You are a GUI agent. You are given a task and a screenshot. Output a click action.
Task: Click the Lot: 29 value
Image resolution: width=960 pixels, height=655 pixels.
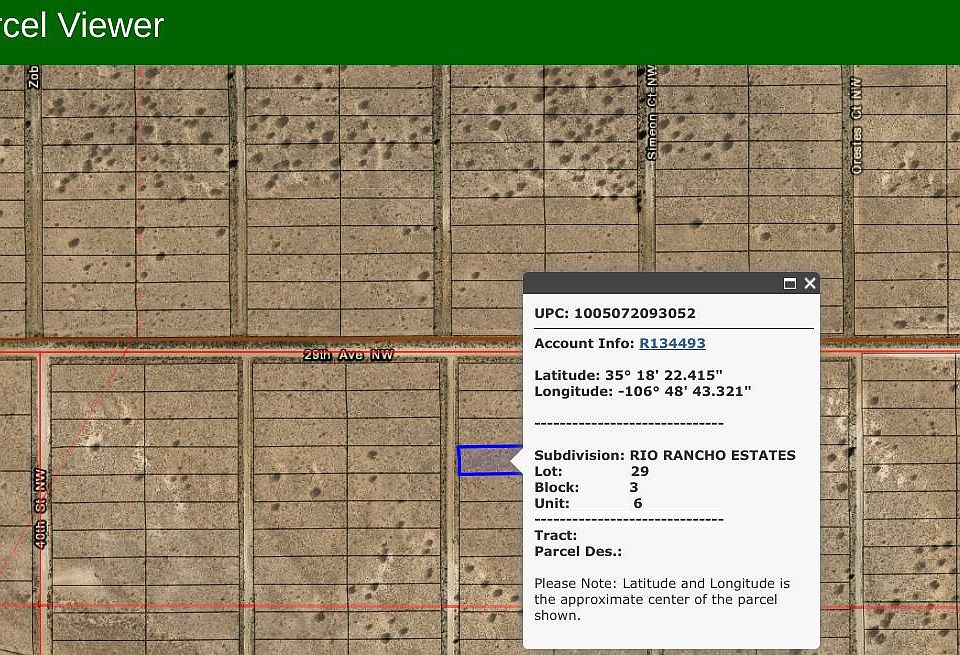pyautogui.click(x=640, y=471)
